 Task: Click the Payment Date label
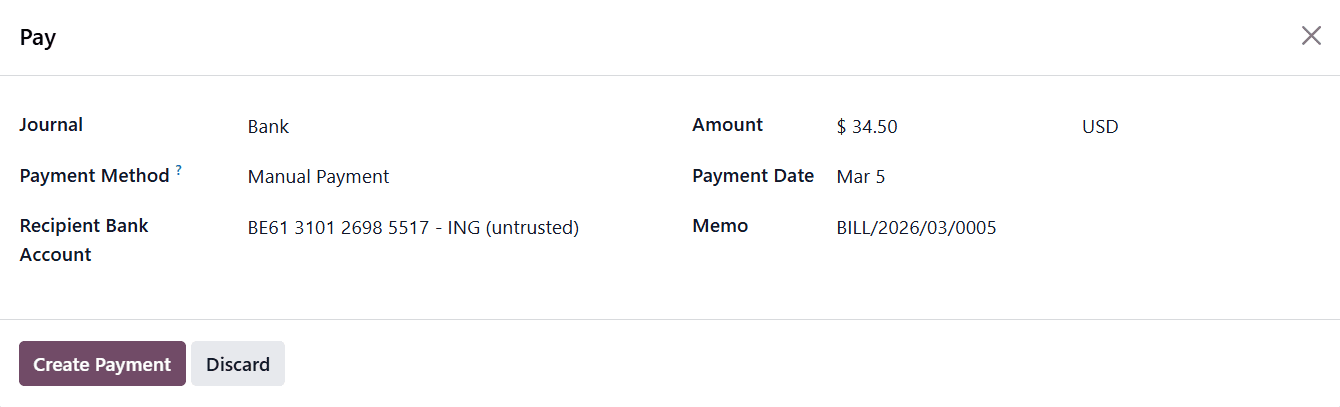click(753, 176)
